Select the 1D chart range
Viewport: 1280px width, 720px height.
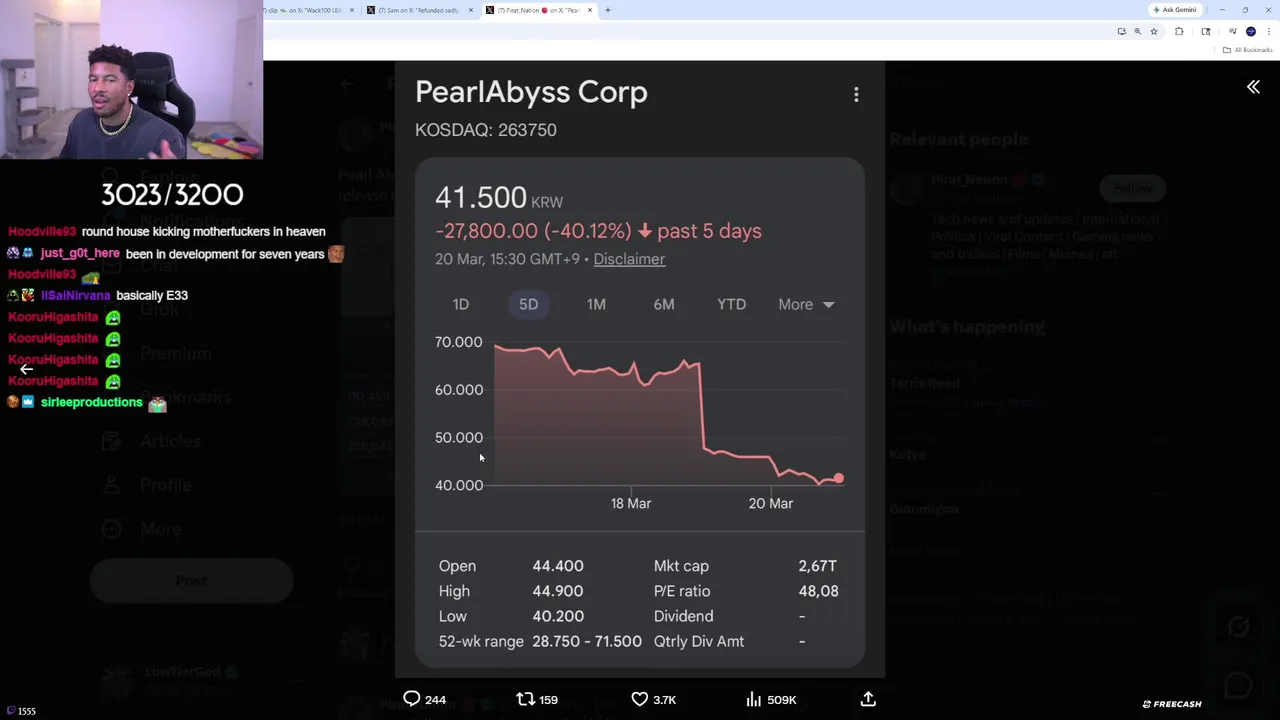[x=461, y=304]
